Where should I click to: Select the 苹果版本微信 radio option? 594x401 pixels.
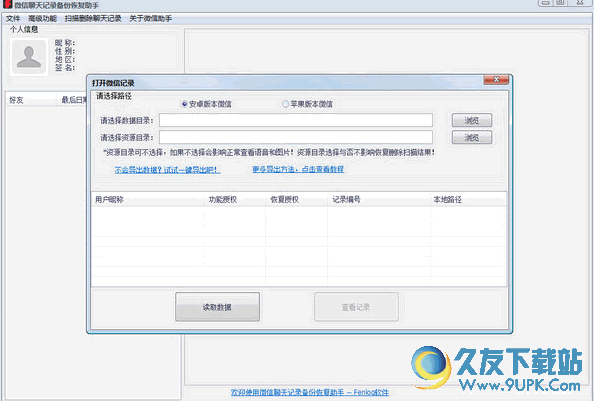pos(308,104)
